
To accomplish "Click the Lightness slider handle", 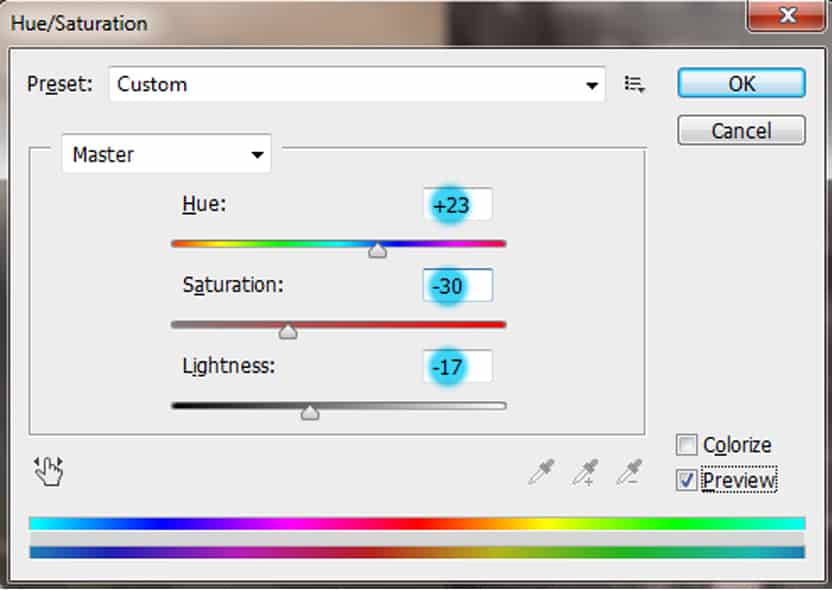I will [x=310, y=412].
